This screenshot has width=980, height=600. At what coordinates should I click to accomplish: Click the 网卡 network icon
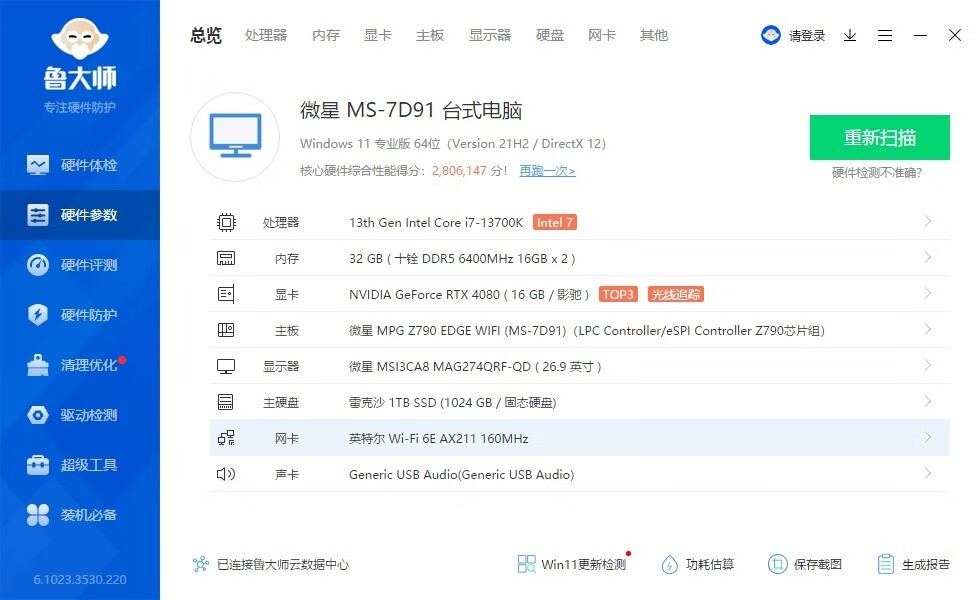tap(226, 438)
